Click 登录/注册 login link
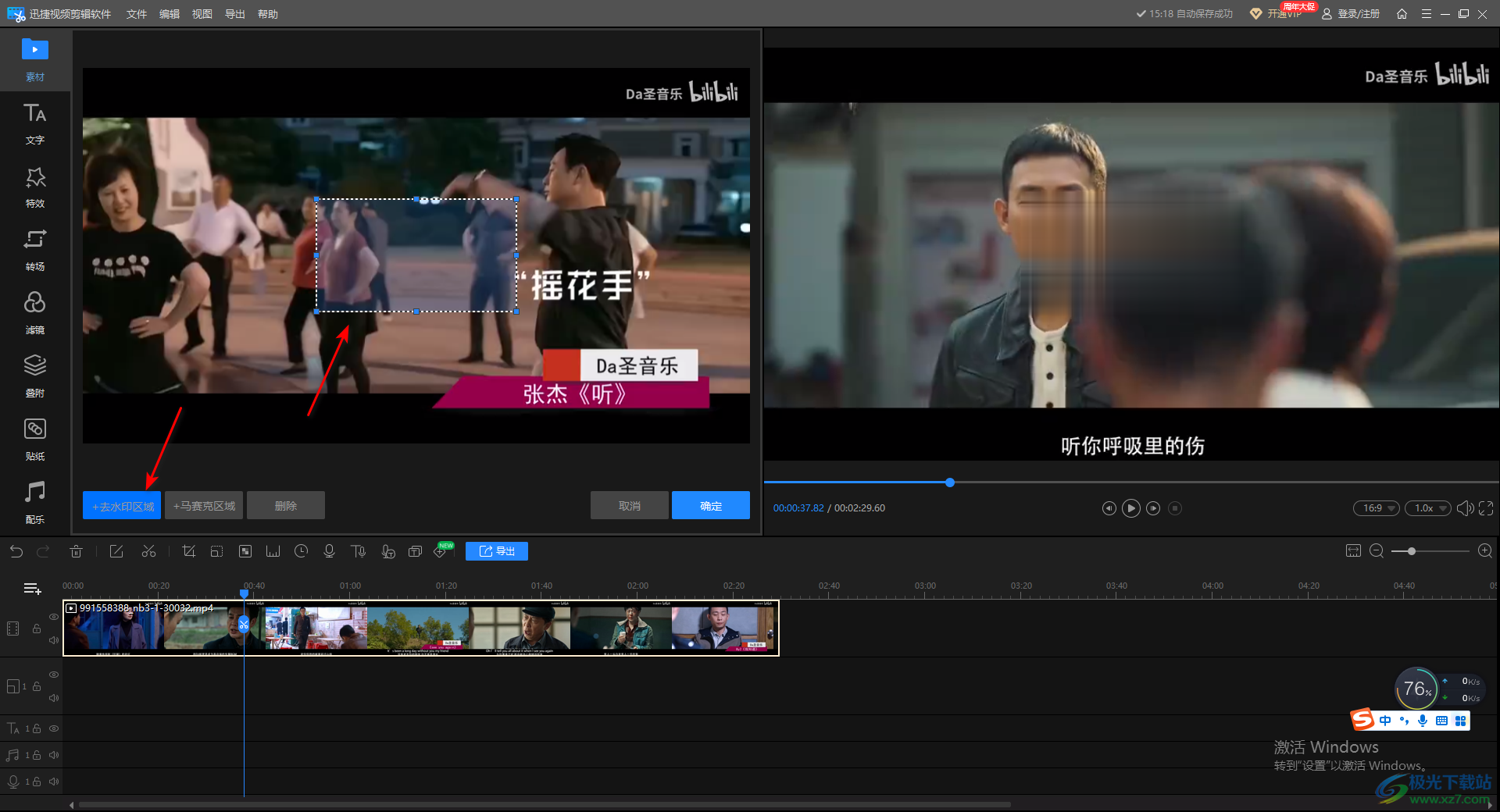 tap(1352, 14)
